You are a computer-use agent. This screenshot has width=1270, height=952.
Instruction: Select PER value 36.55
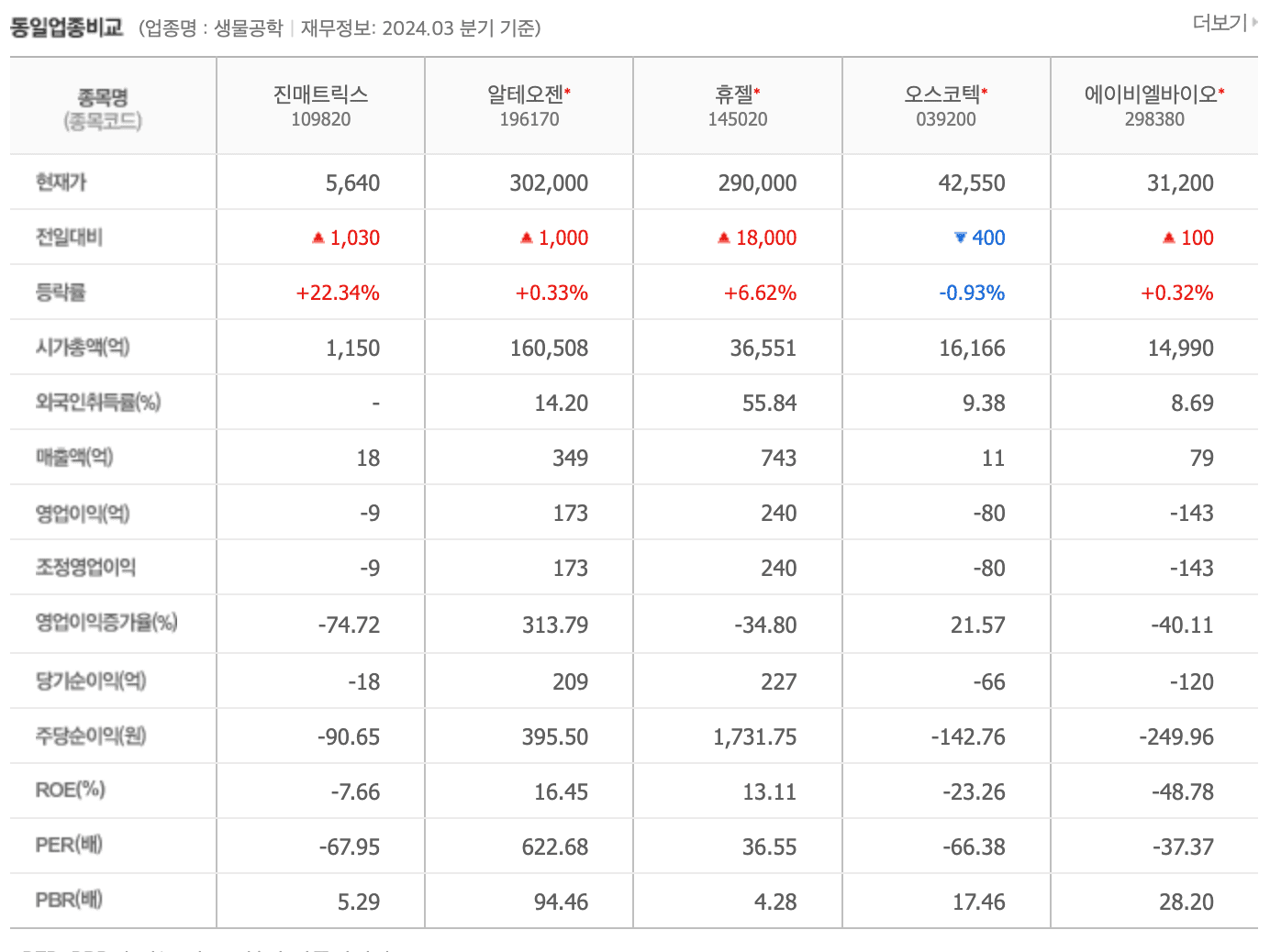[769, 847]
